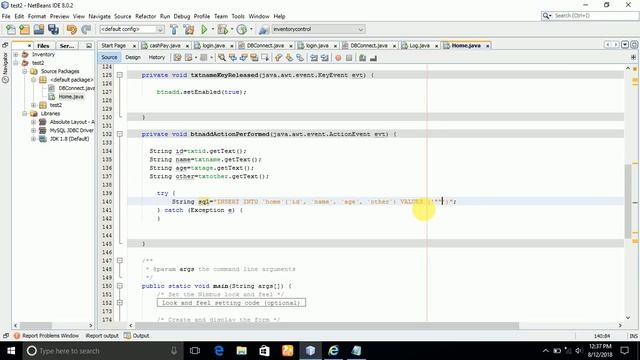Go to Previous Bookmark icon
Image resolution: width=640 pixels, height=360 pixels.
tap(278, 58)
